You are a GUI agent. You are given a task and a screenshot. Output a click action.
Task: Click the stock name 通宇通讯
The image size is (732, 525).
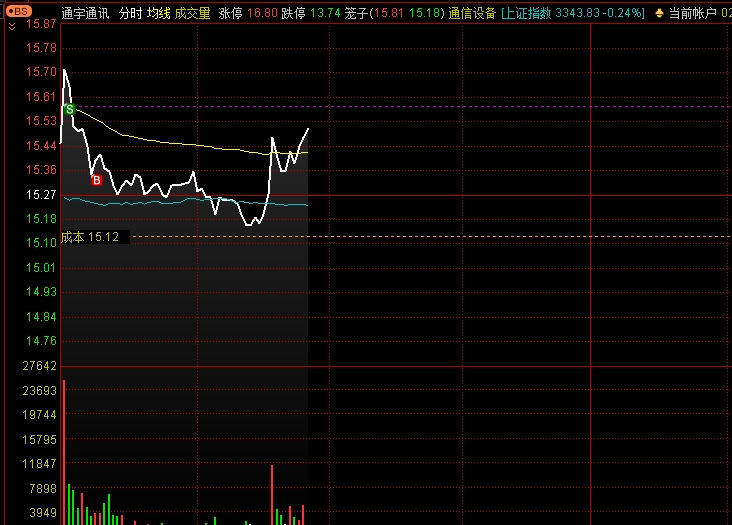85,13
